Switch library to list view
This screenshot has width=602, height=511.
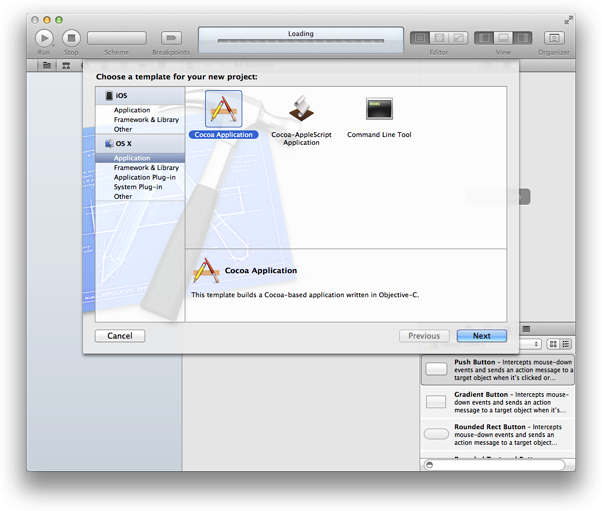click(x=566, y=344)
